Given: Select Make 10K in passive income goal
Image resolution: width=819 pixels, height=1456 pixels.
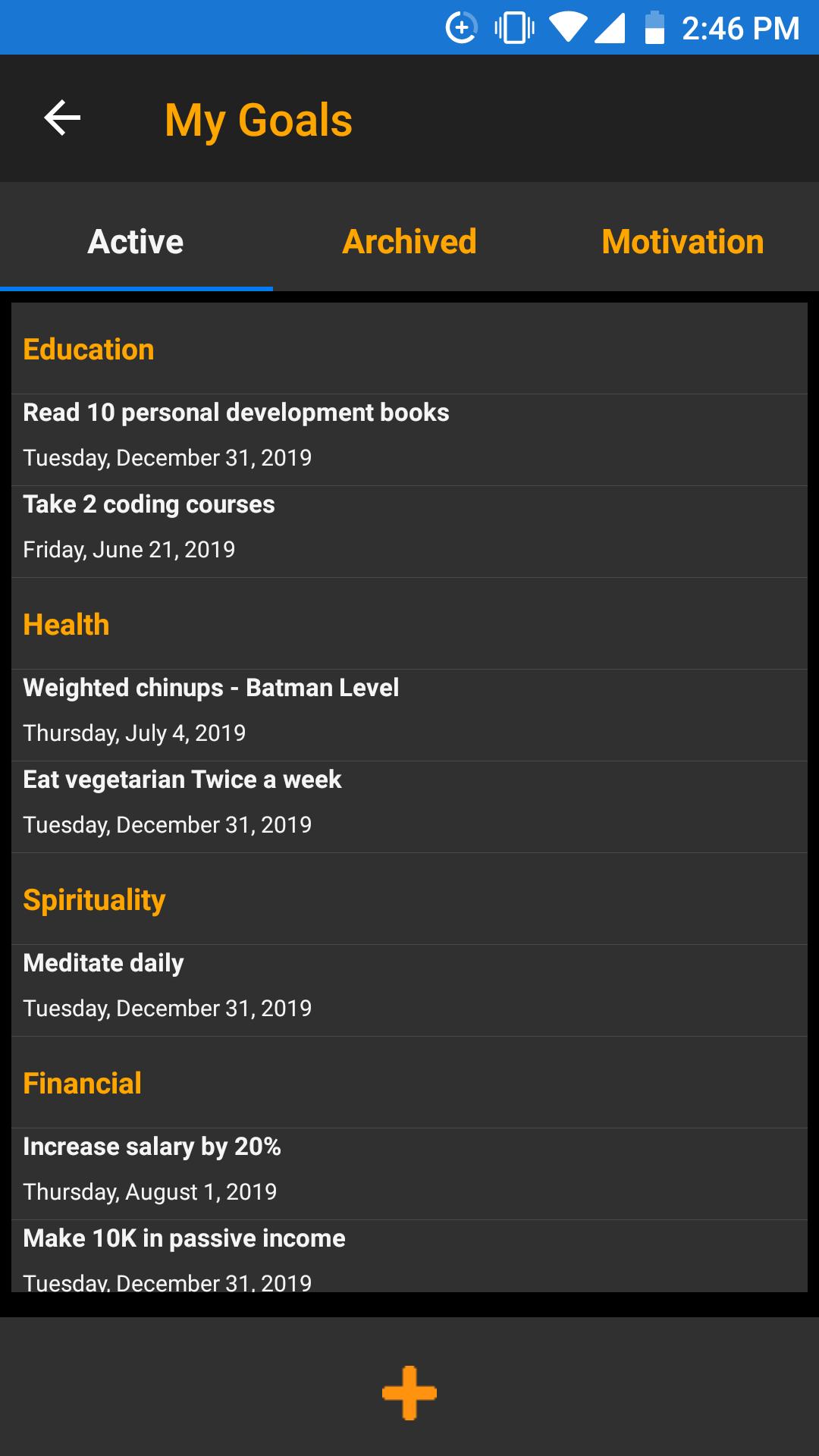Looking at the screenshot, I should (x=409, y=1255).
